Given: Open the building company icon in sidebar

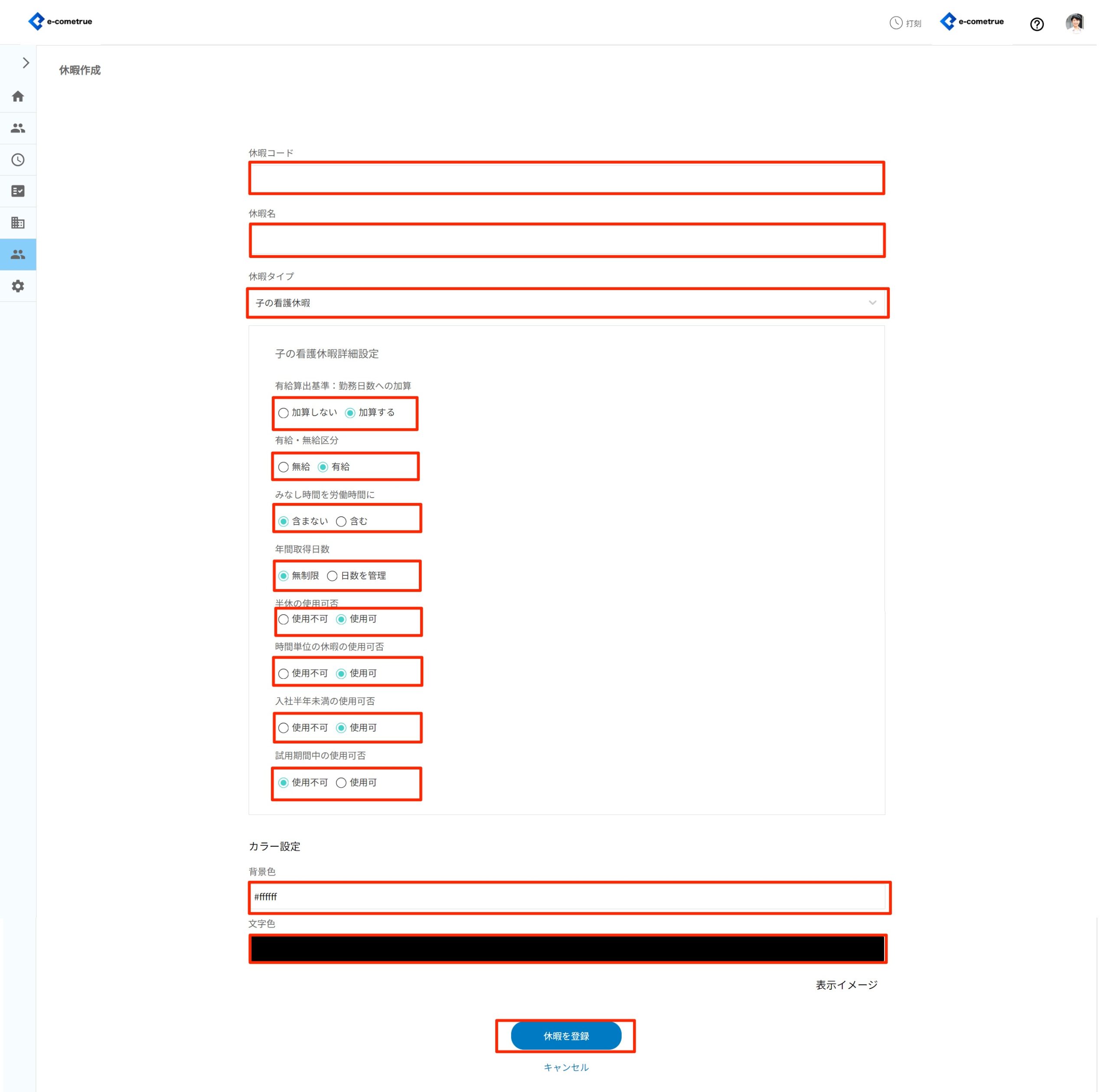Looking at the screenshot, I should 18,222.
